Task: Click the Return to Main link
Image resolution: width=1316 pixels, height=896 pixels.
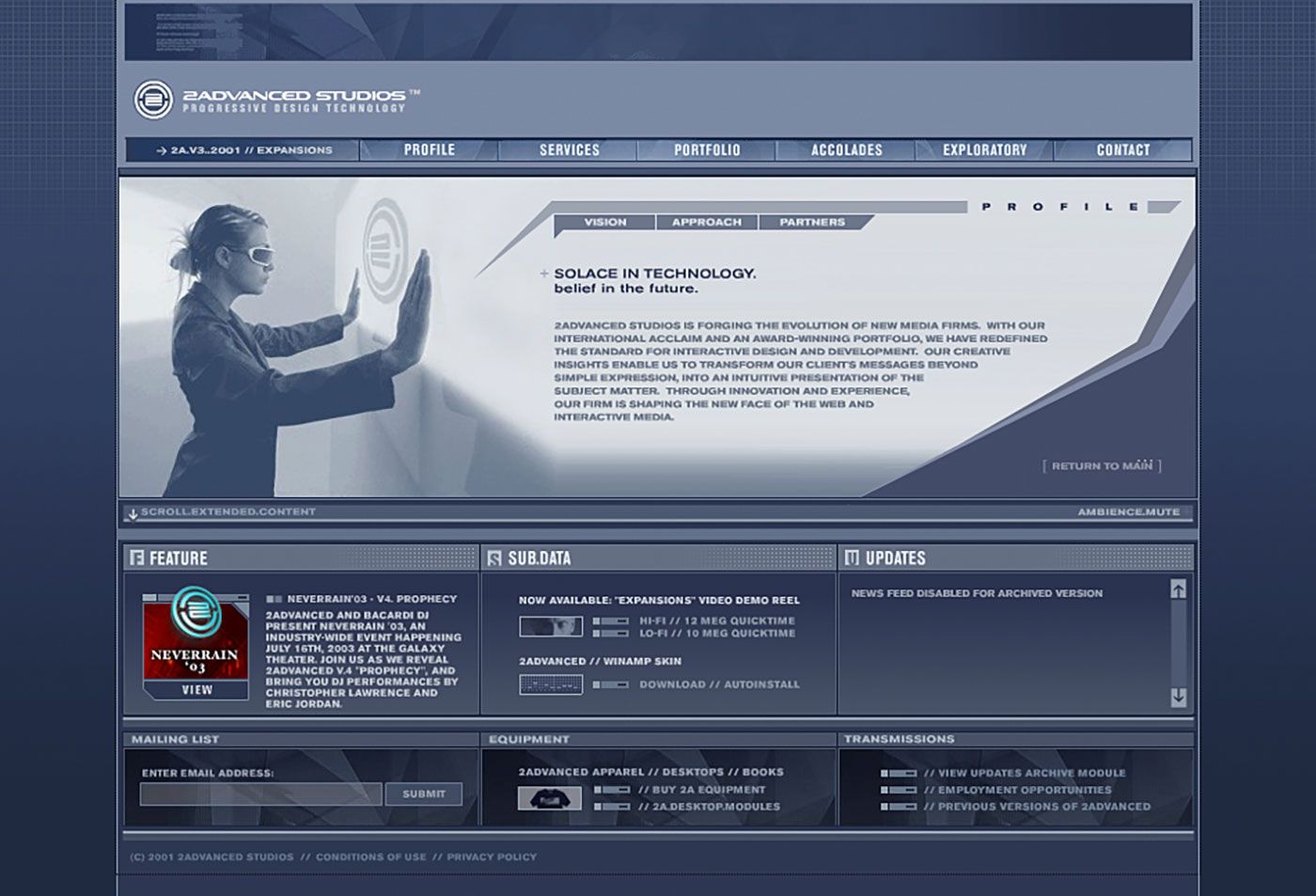Action: click(x=1102, y=465)
